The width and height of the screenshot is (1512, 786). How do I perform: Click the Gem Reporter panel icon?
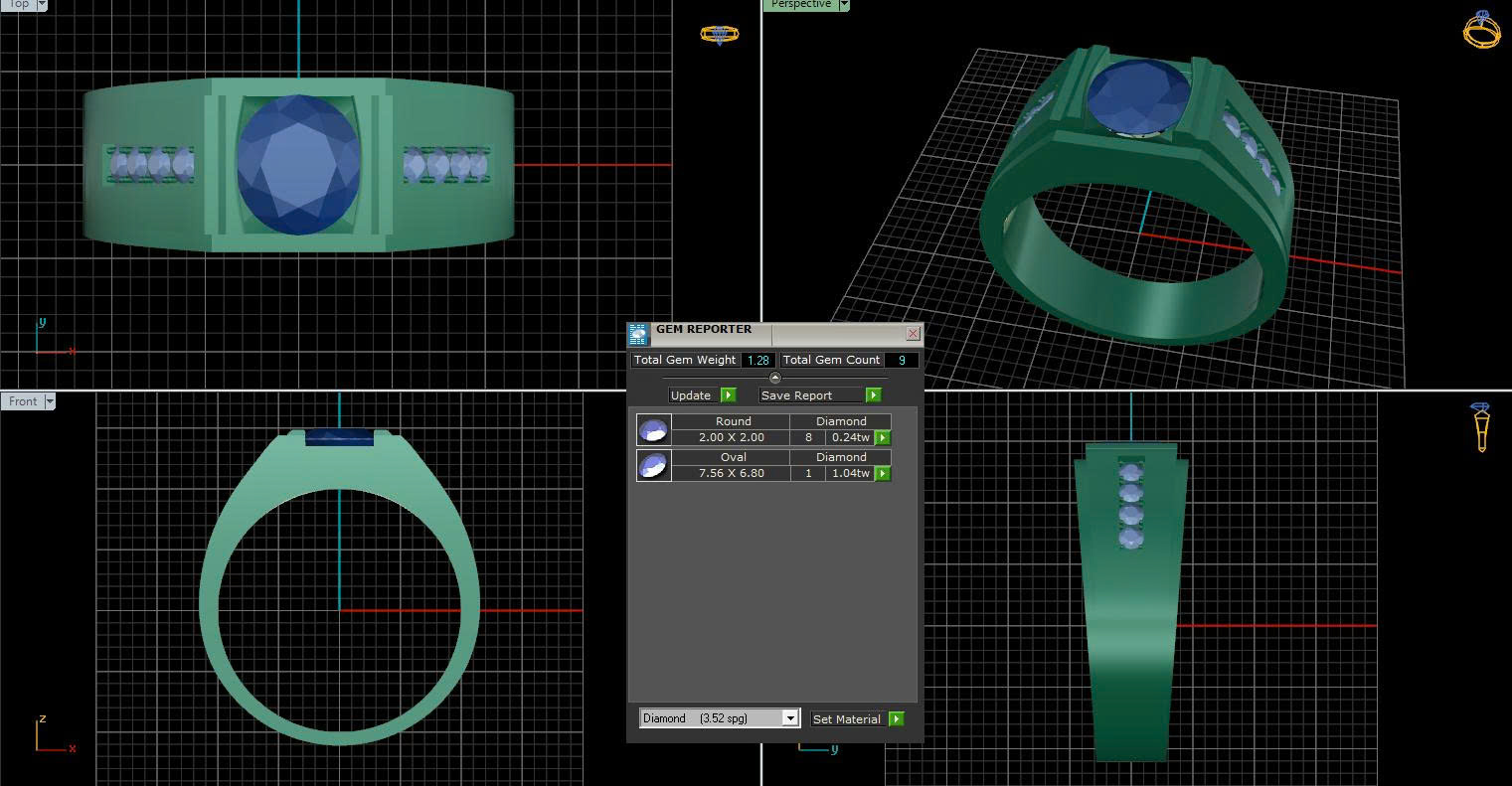click(x=638, y=334)
